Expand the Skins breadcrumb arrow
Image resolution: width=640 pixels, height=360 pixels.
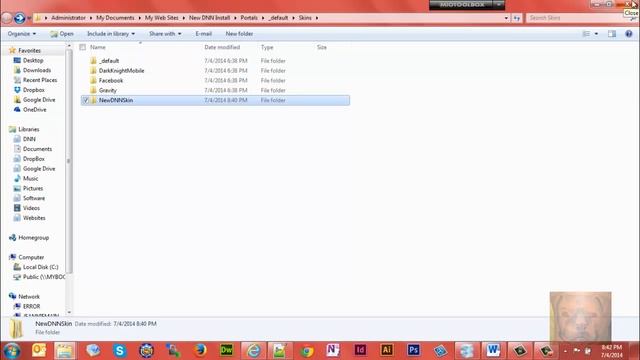[317, 18]
